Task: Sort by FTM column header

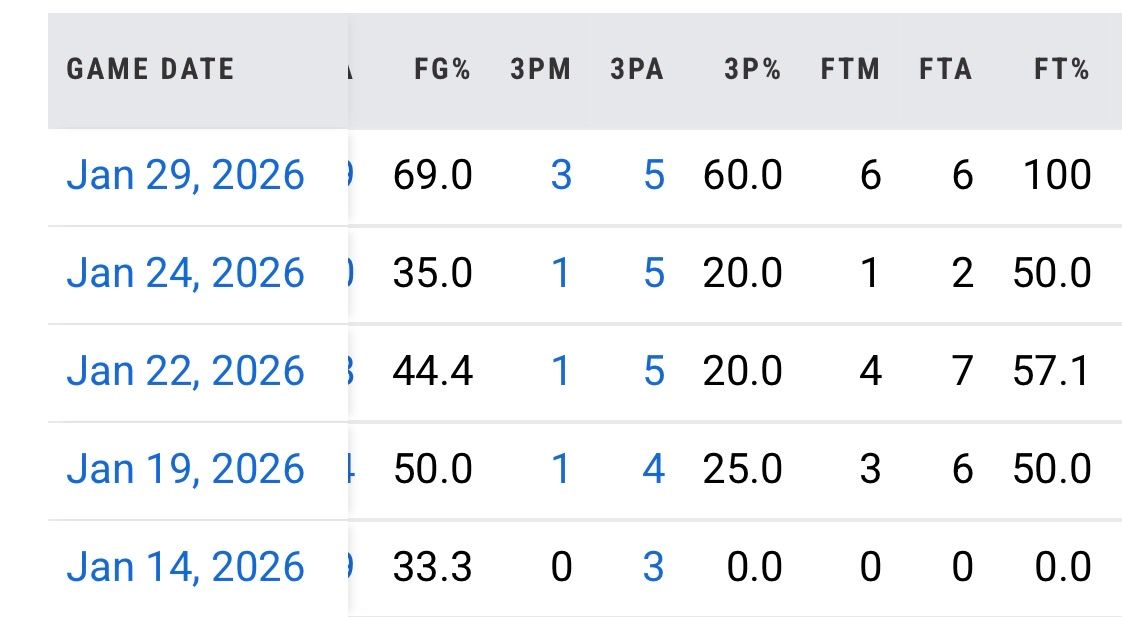Action: tap(850, 69)
